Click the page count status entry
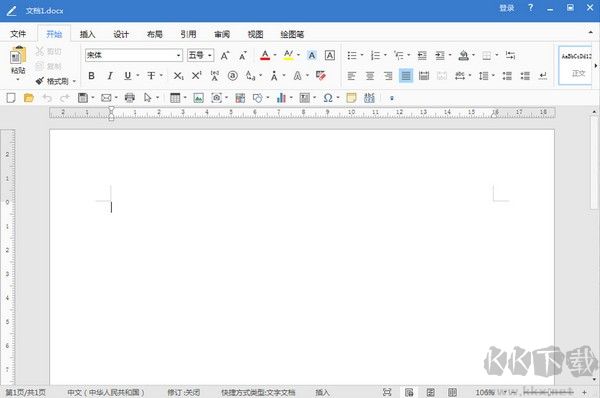Viewport: 600px width, 398px height. click(25, 392)
